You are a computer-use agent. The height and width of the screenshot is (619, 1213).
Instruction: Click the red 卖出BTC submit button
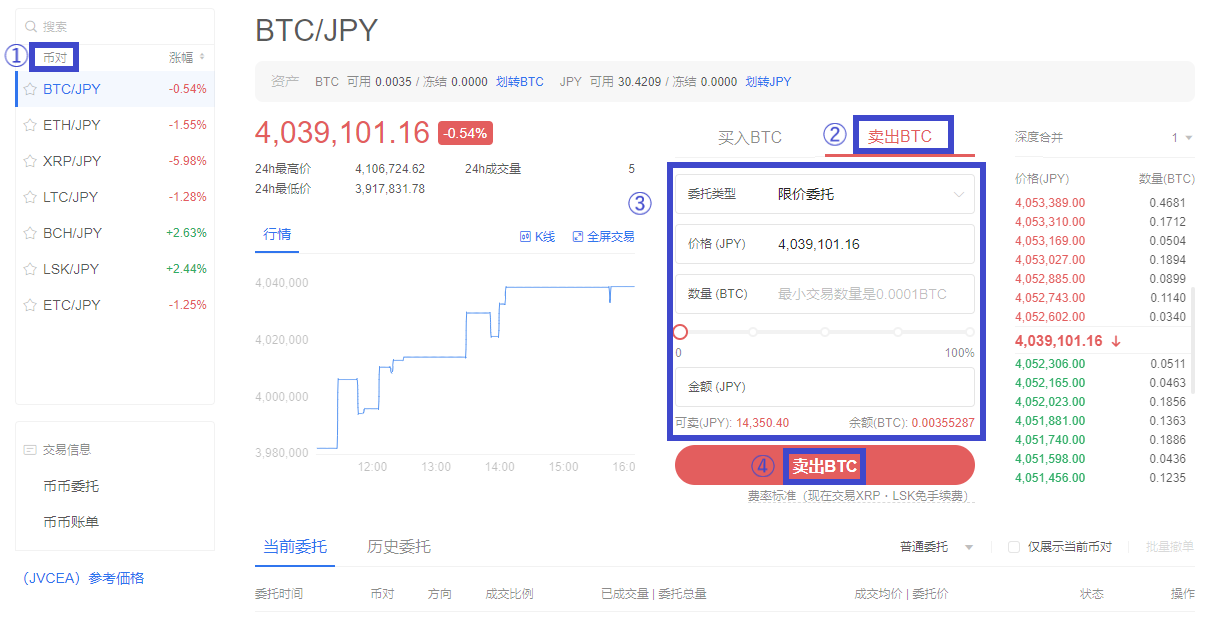[x=824, y=466]
